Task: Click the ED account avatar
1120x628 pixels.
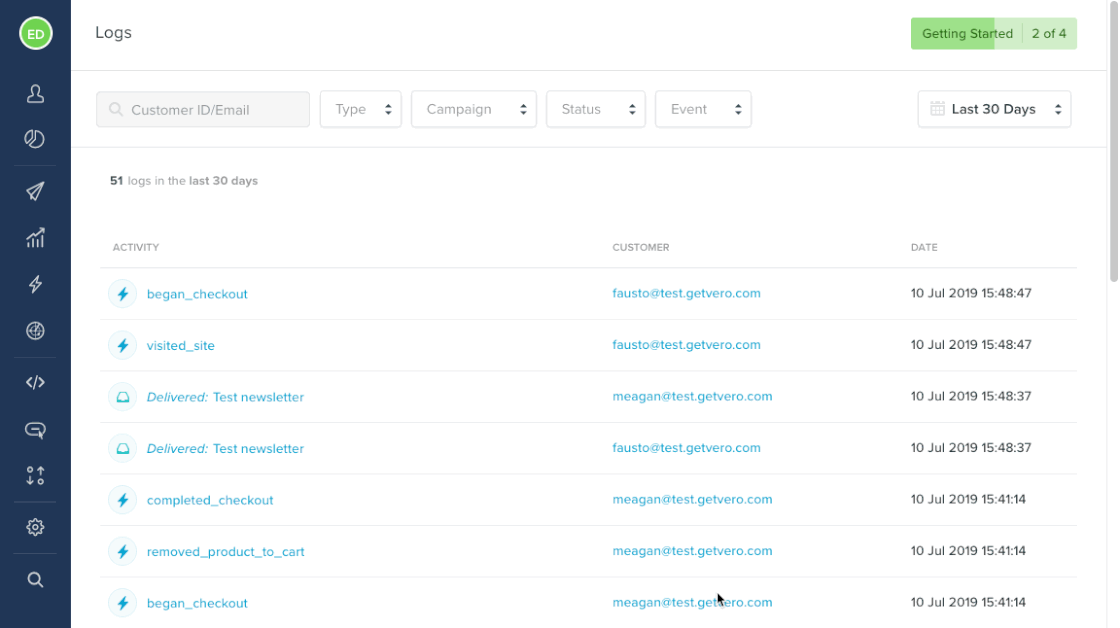Action: 35,33
